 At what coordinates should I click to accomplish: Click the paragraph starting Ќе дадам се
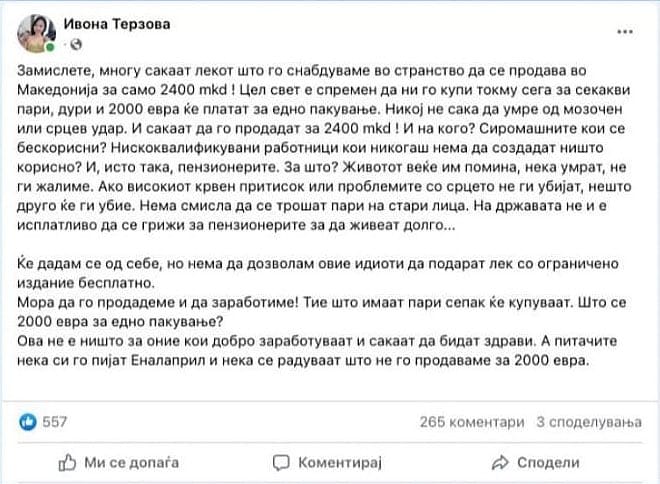[318, 273]
